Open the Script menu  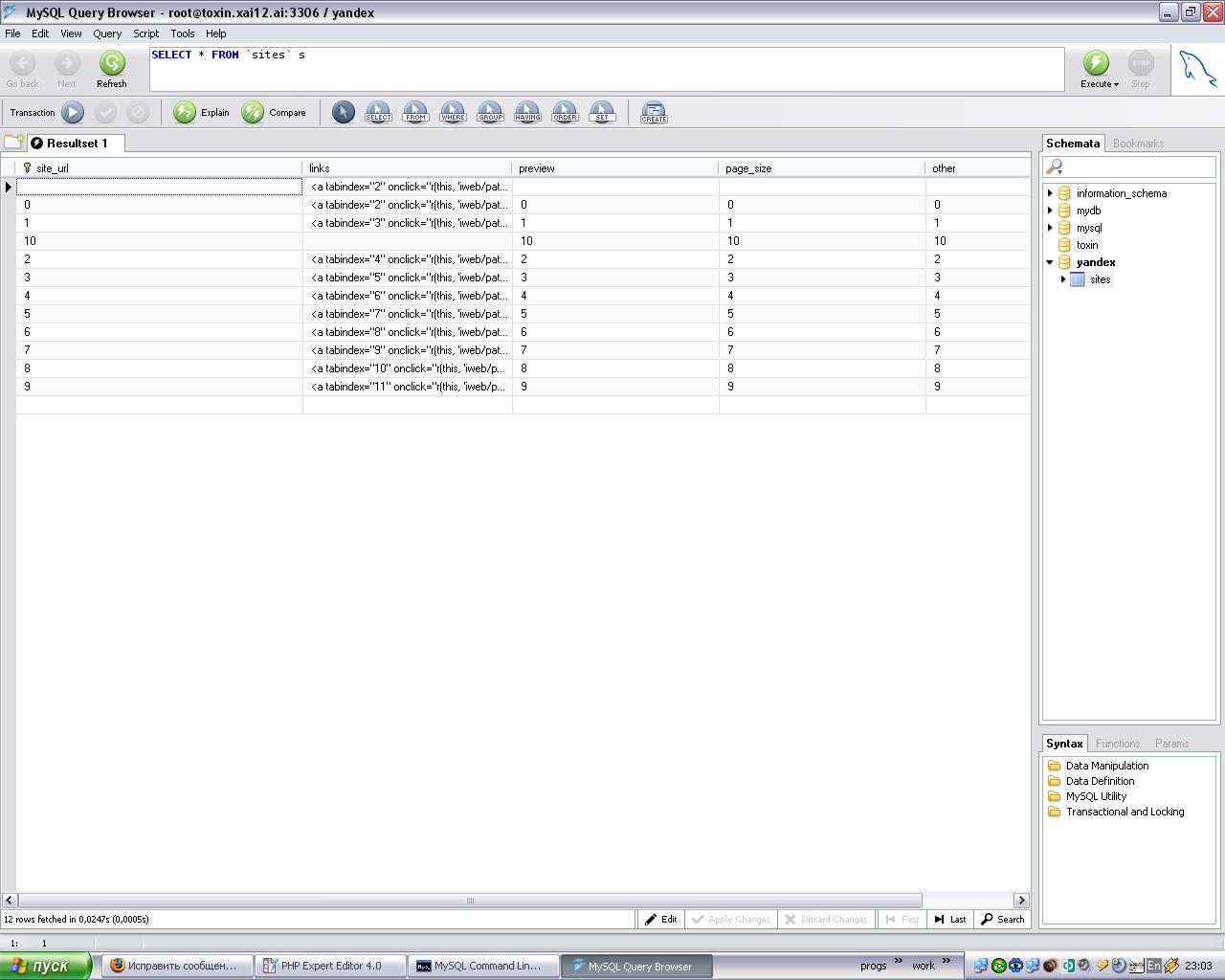(146, 33)
